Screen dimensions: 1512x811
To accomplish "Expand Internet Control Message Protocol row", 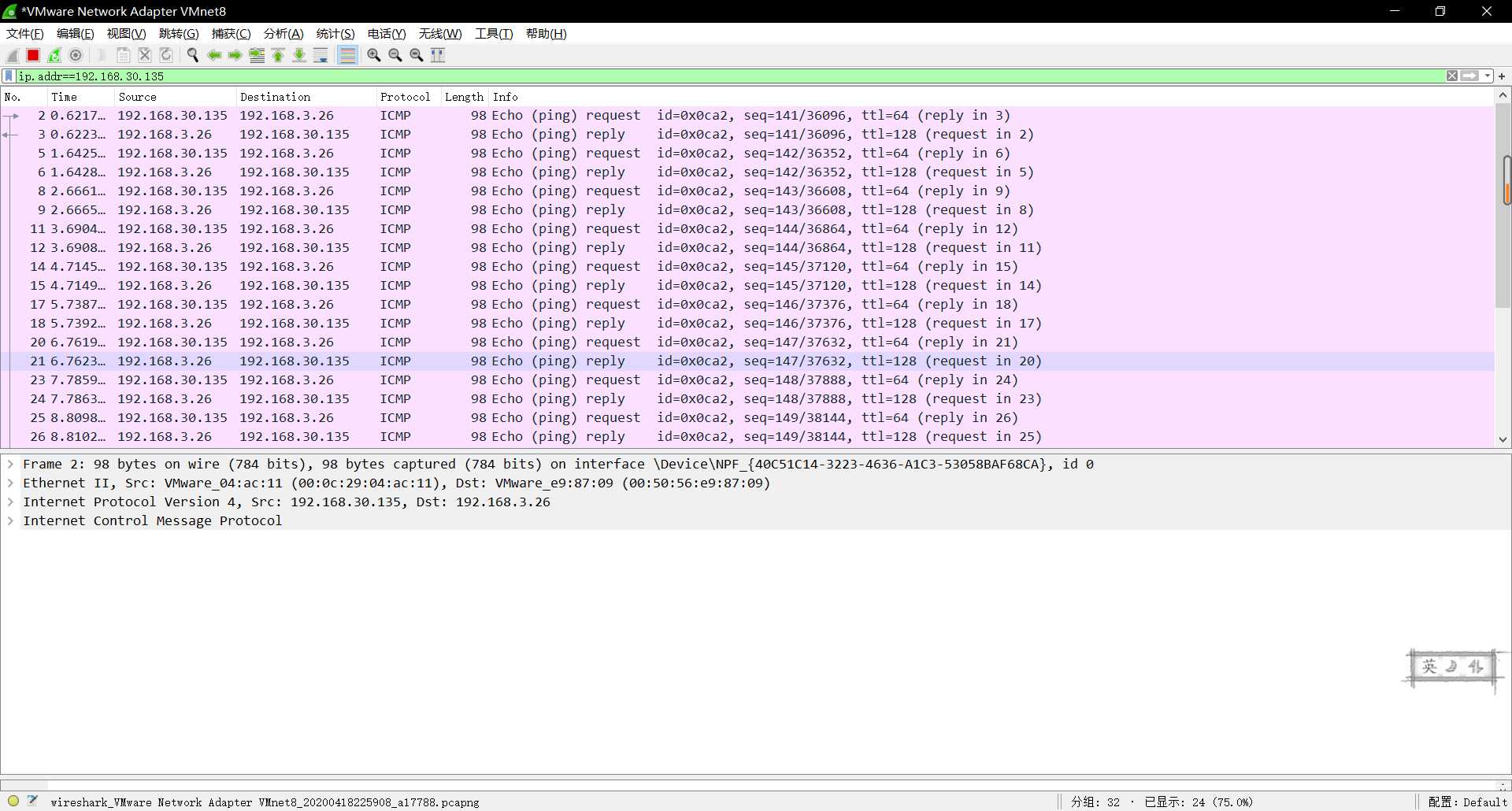I will (10, 521).
